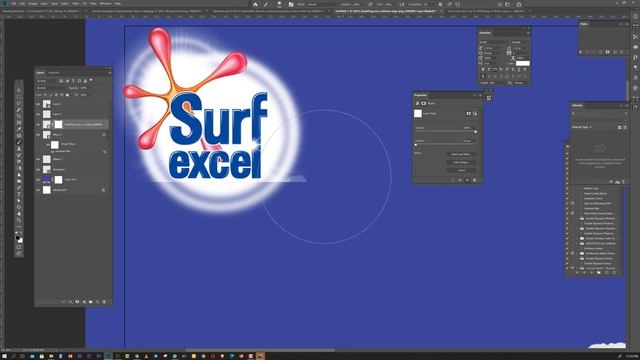Click the Home icon in options bar

click(255, 4)
